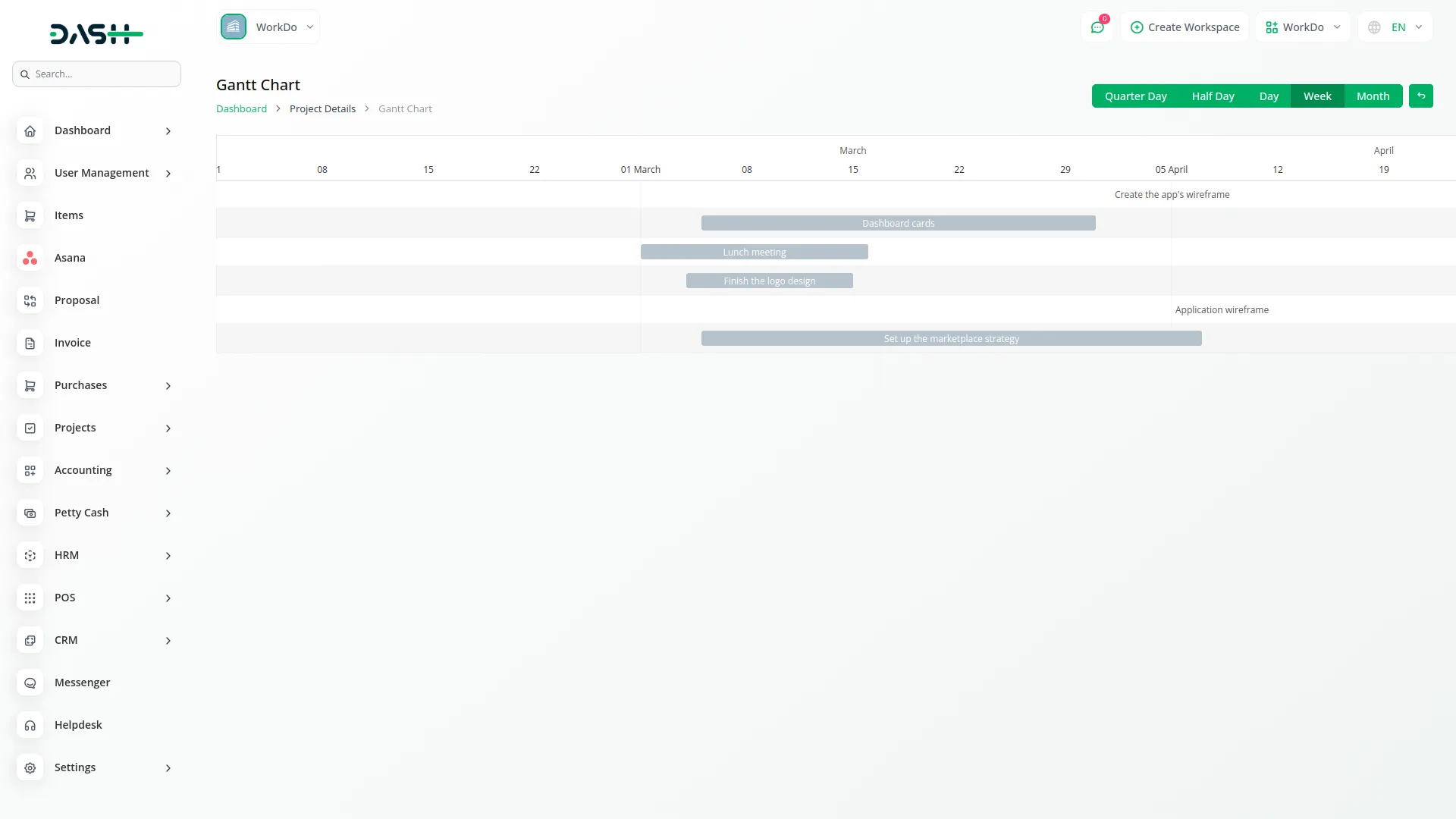This screenshot has height=819, width=1456.
Task: Click the Helpdesk headset icon
Action: (30, 726)
